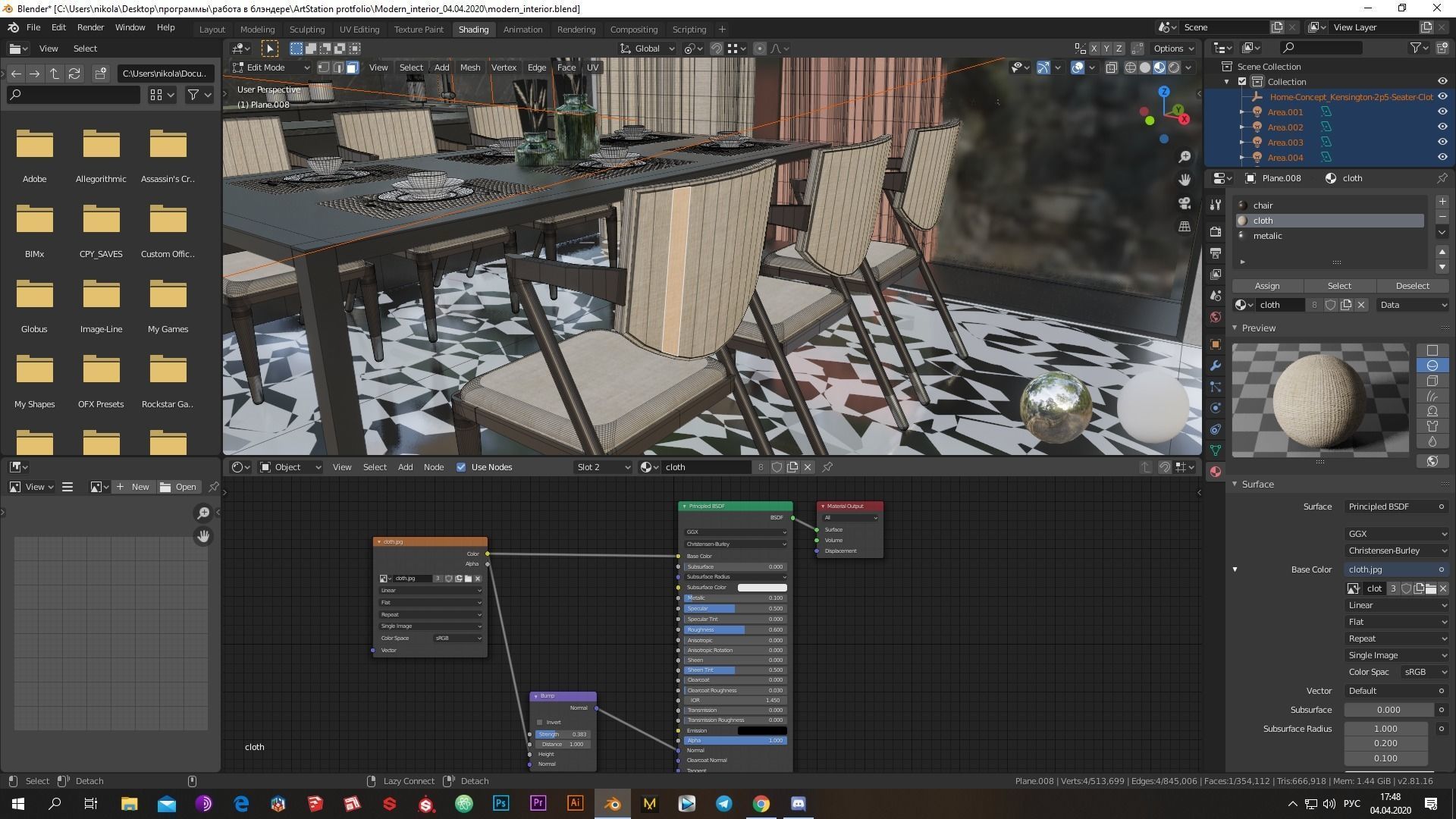
Task: Open Blender from Windows taskbar
Action: pos(613,804)
